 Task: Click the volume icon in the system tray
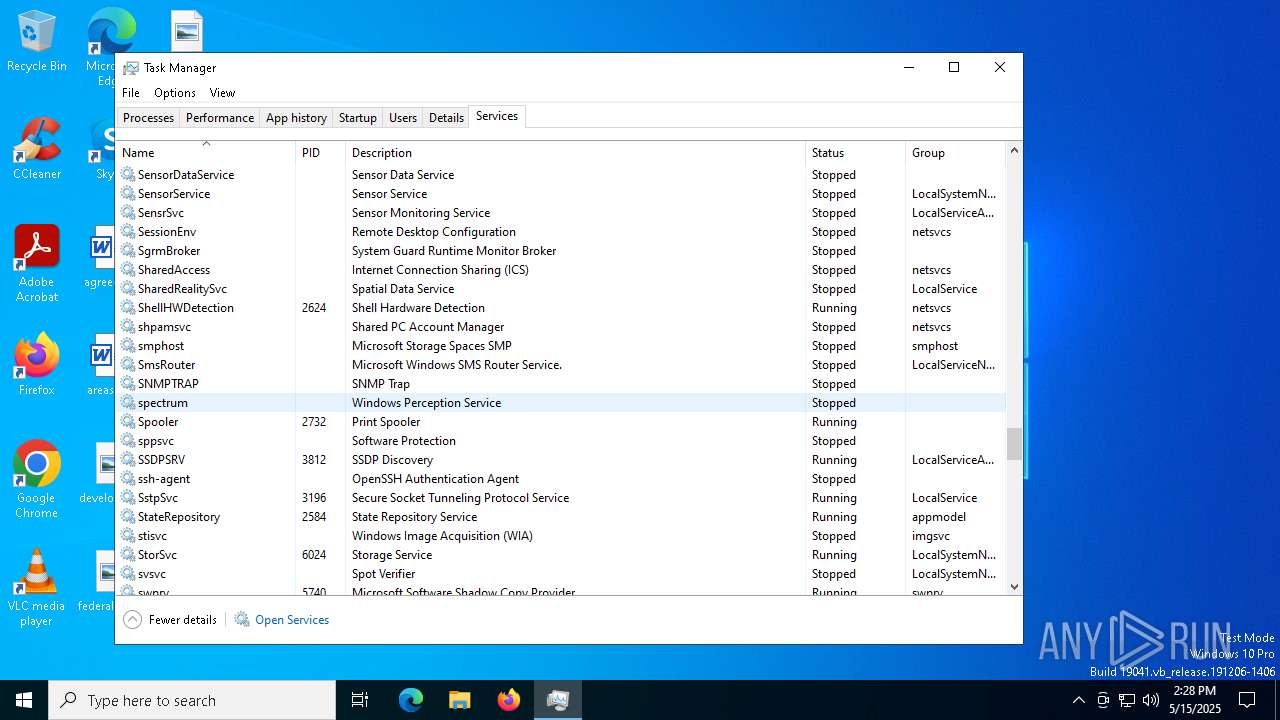click(1151, 700)
